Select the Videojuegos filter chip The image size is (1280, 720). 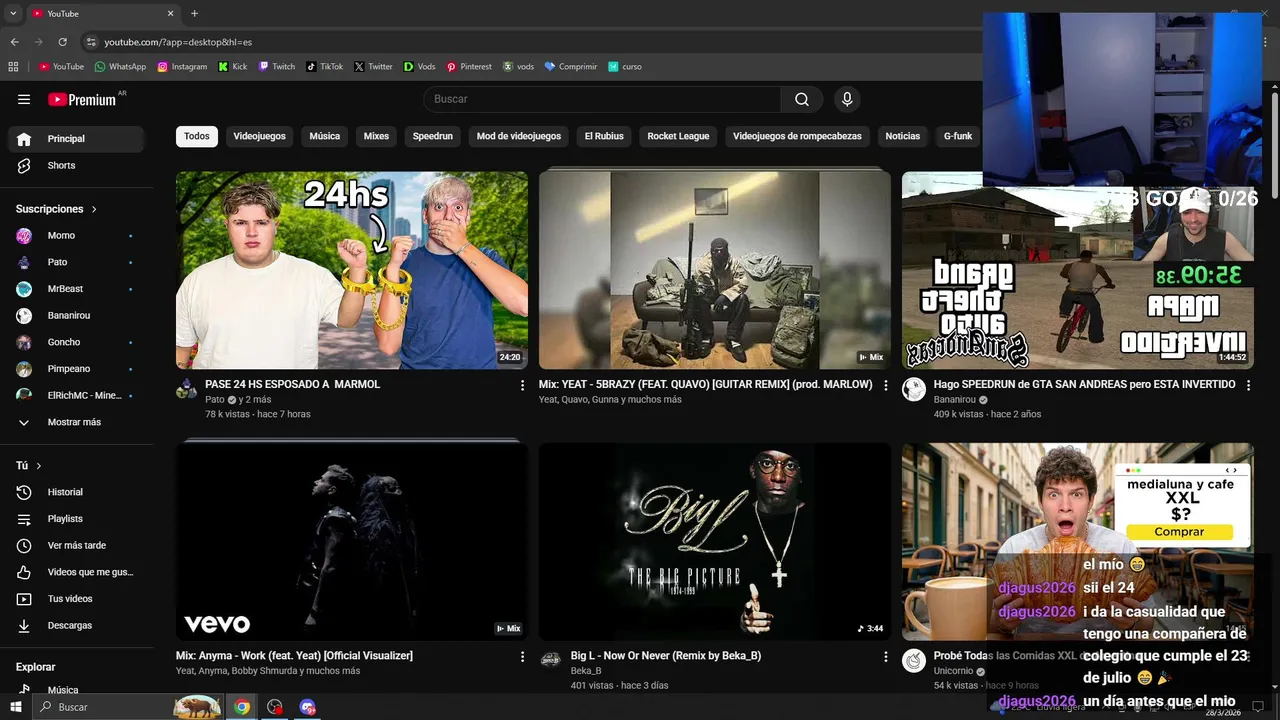pos(259,136)
